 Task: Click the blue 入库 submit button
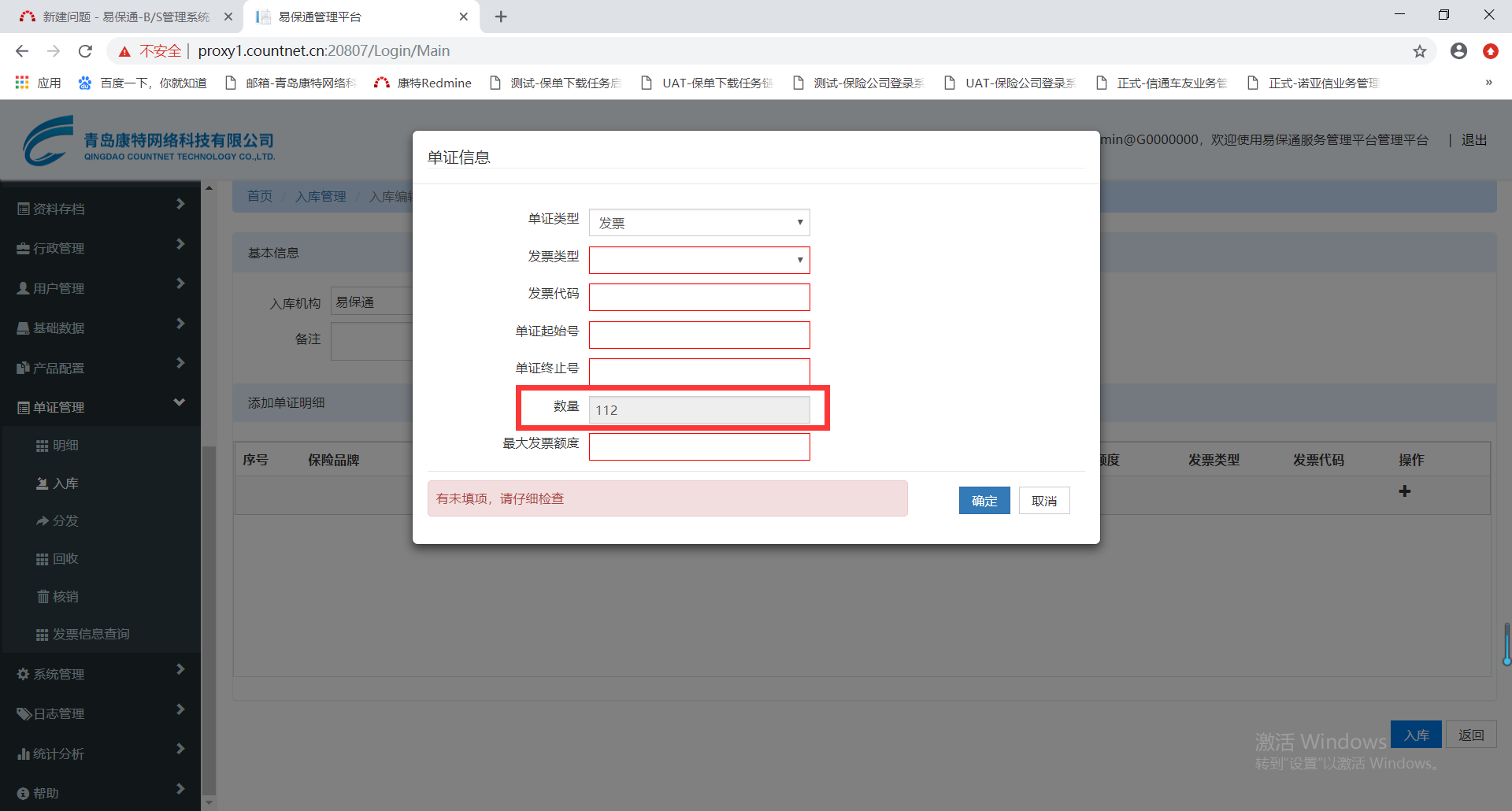(1416, 735)
